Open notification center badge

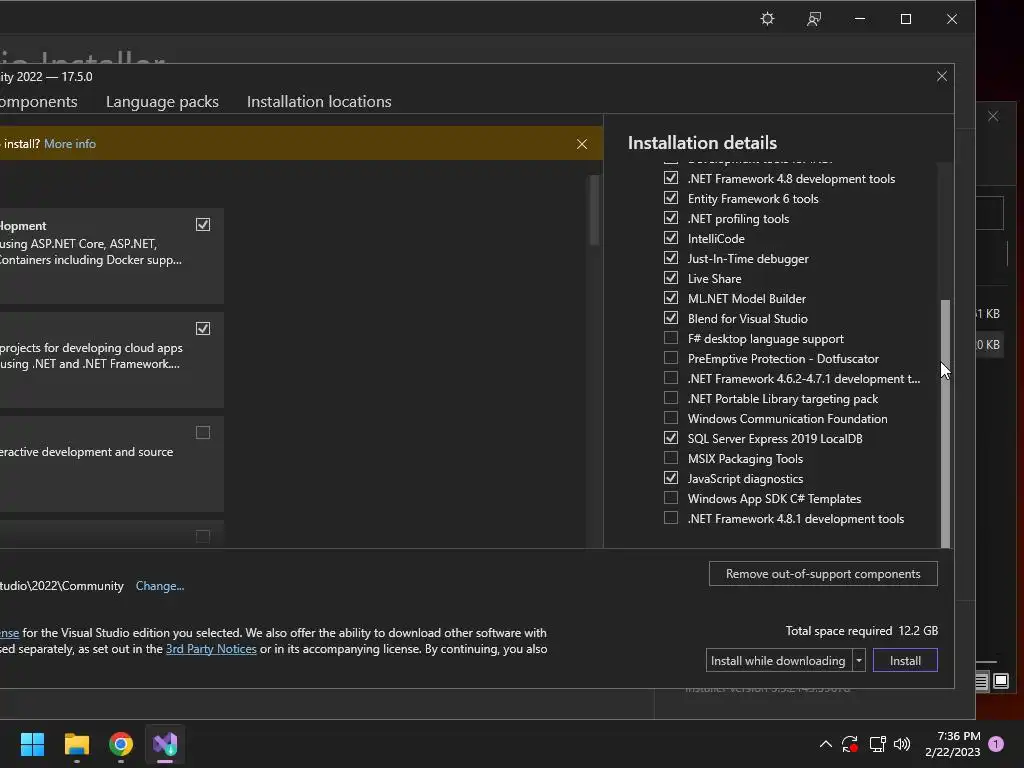(996, 744)
